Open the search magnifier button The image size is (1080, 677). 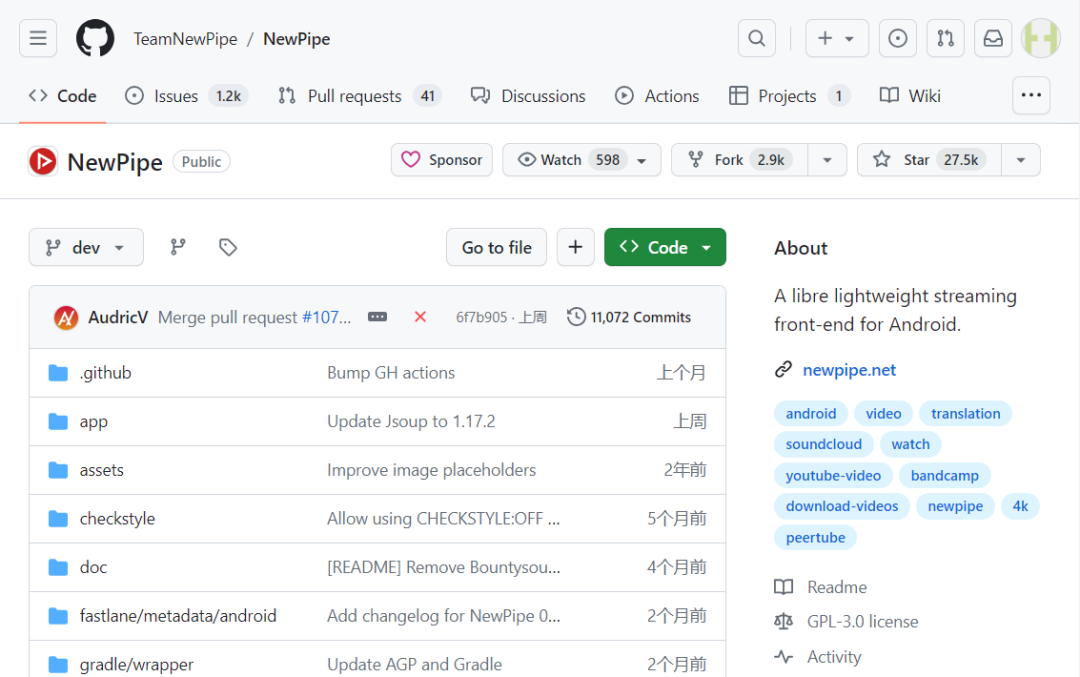point(756,39)
